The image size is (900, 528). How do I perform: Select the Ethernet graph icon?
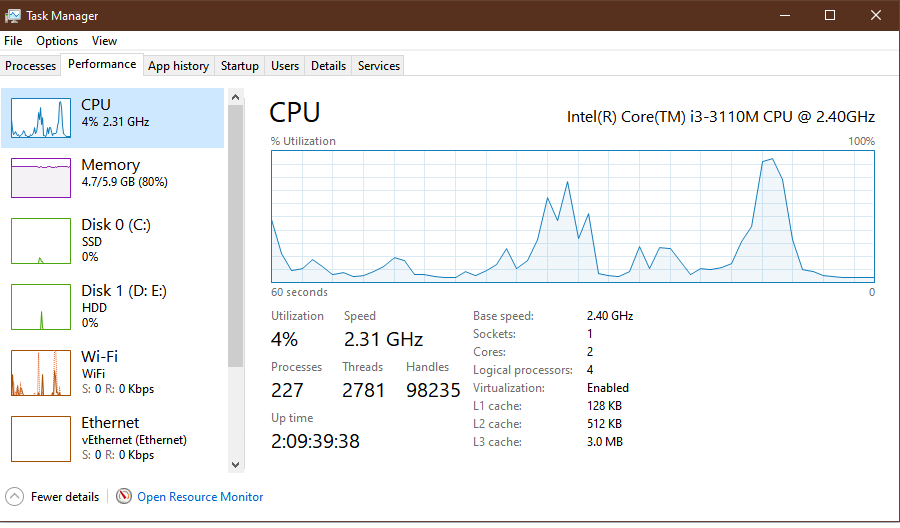41,438
